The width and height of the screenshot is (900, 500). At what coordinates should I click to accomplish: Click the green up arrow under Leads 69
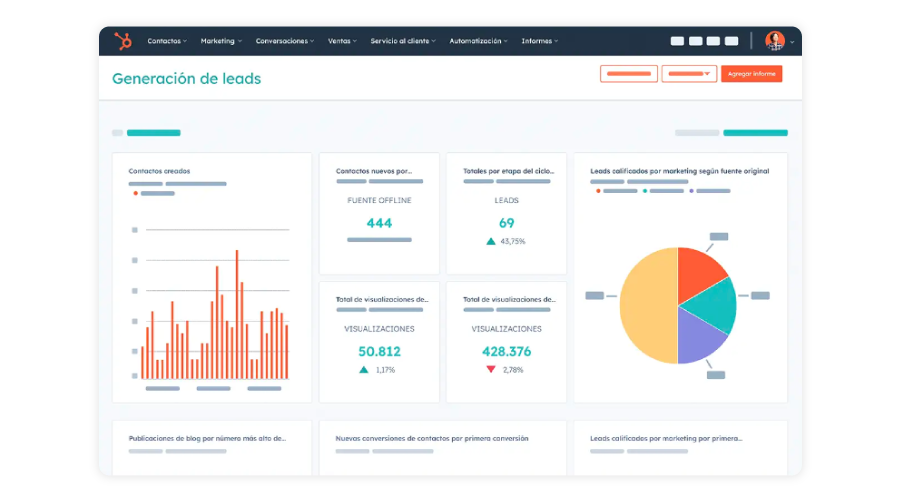[x=490, y=241]
